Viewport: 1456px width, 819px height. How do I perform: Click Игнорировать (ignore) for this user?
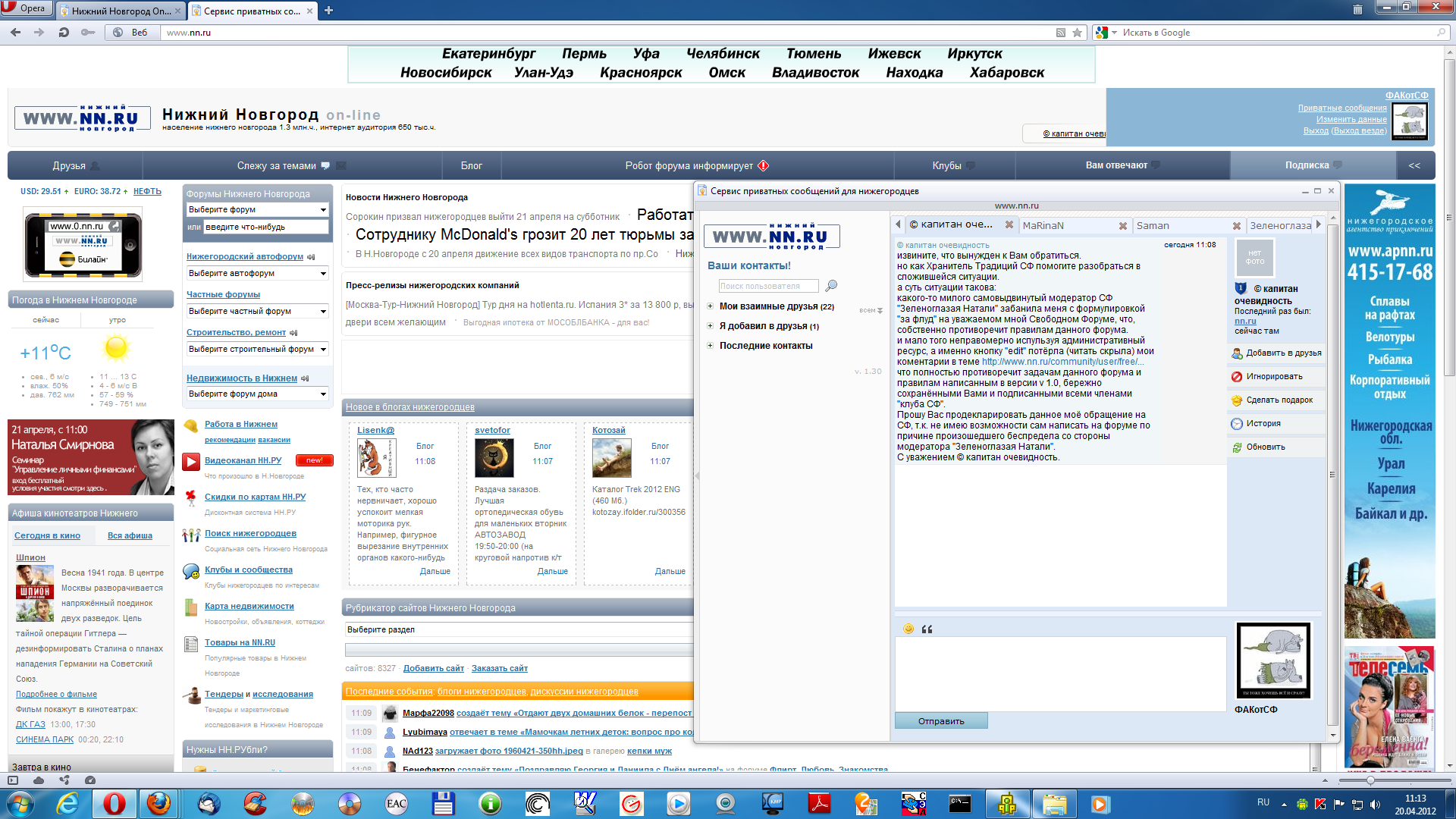tap(1274, 377)
